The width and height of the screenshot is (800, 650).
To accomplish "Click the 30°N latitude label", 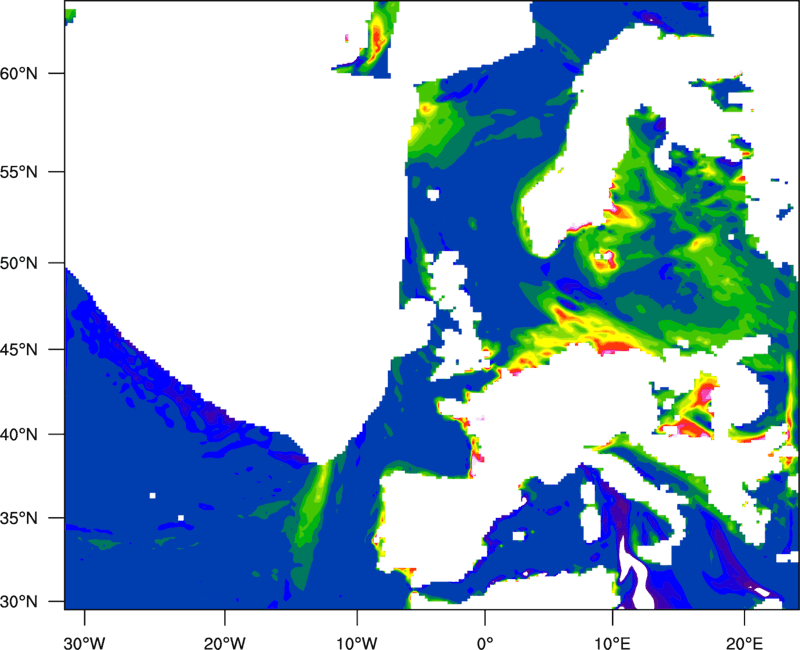I will 19,602.
